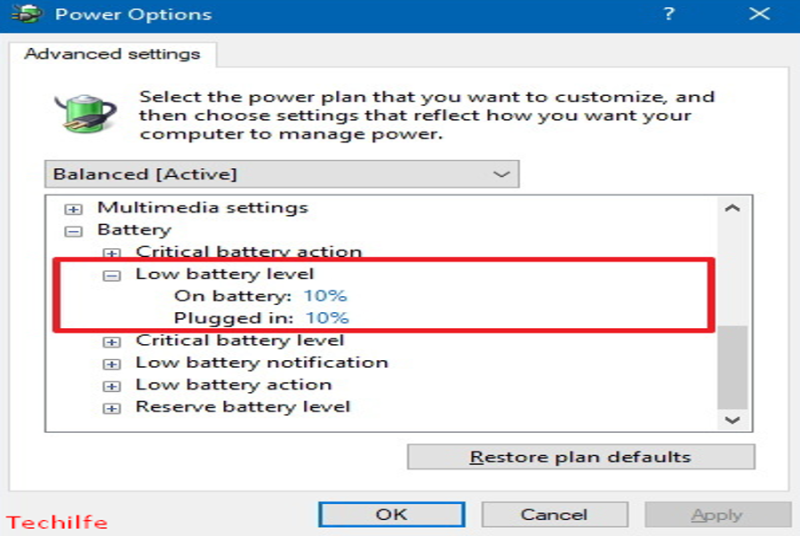Expand the Multimedia settings node
Viewport: 800px width, 536px height.
73,209
